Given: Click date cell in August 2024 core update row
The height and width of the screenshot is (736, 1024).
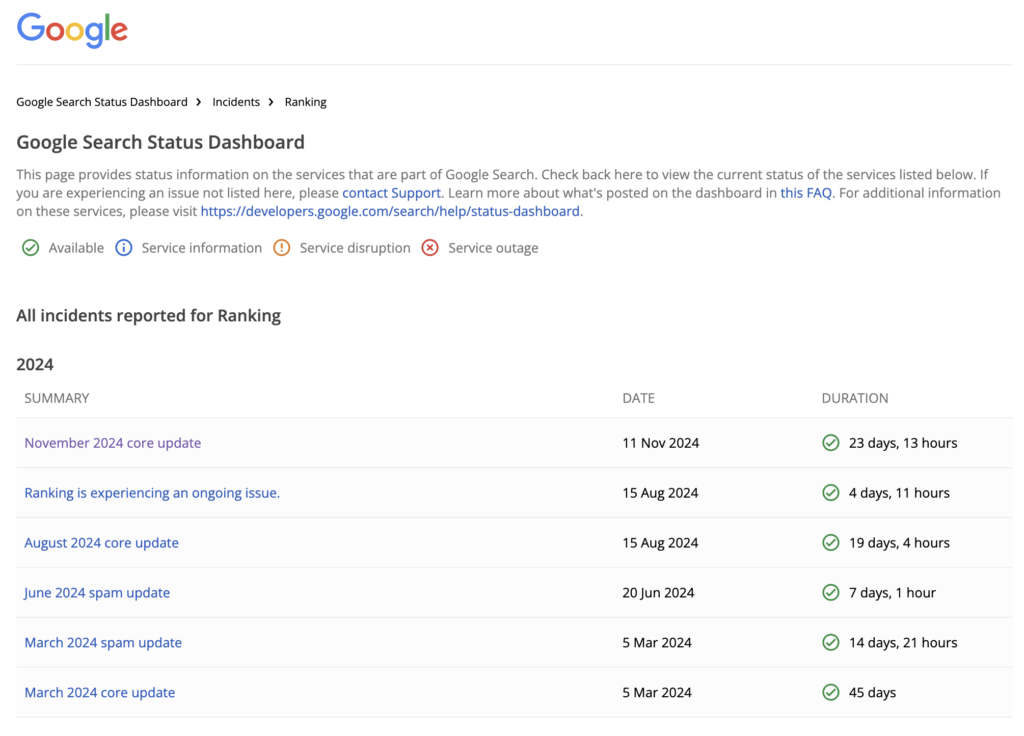Looking at the screenshot, I should point(660,543).
